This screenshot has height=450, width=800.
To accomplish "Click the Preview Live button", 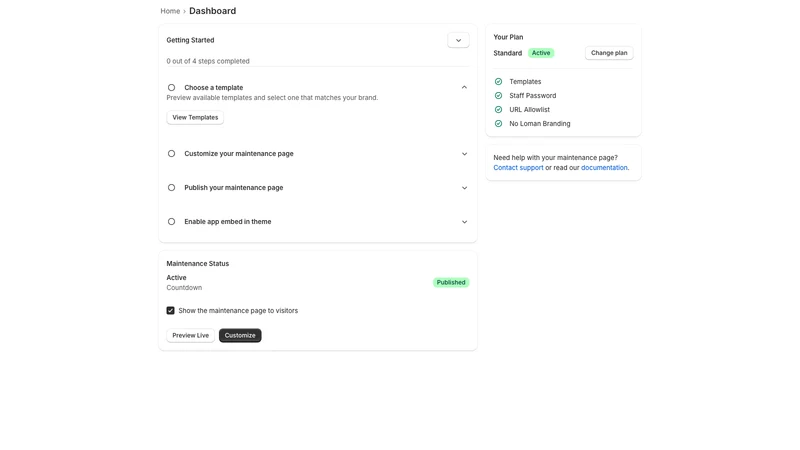I will 190,335.
